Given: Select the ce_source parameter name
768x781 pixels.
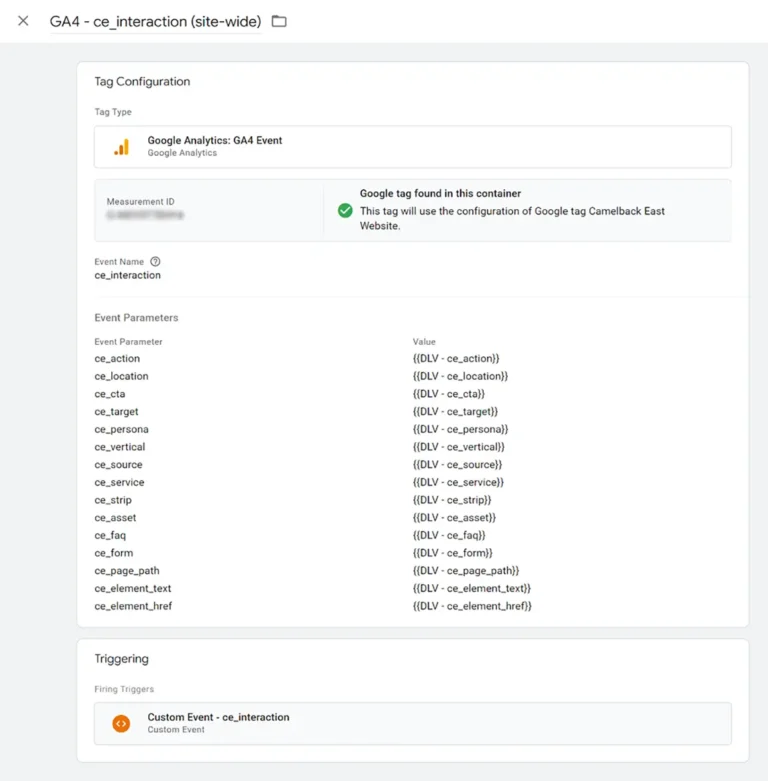Looking at the screenshot, I should [119, 465].
